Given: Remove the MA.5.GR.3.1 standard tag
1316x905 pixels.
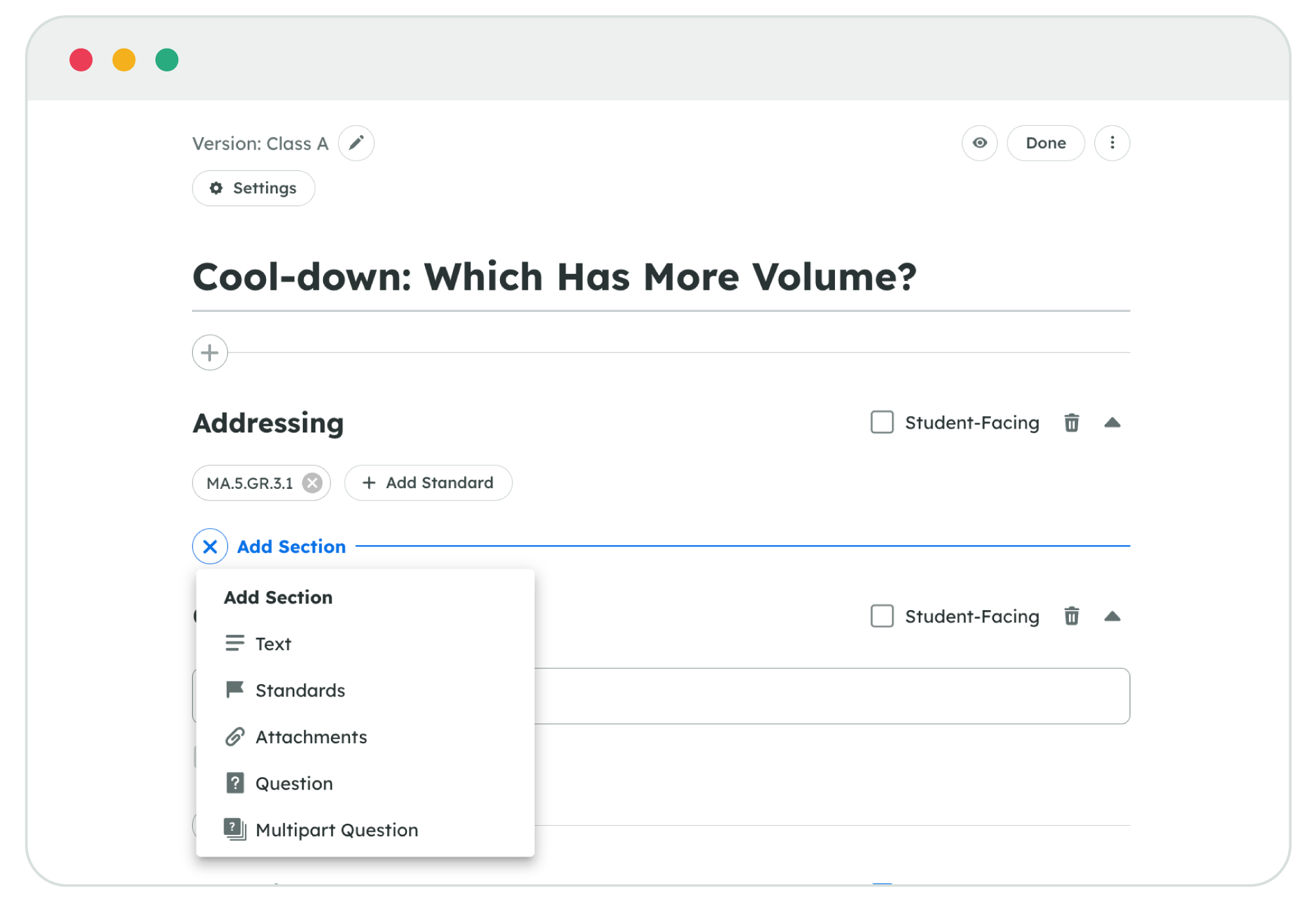Looking at the screenshot, I should [313, 483].
